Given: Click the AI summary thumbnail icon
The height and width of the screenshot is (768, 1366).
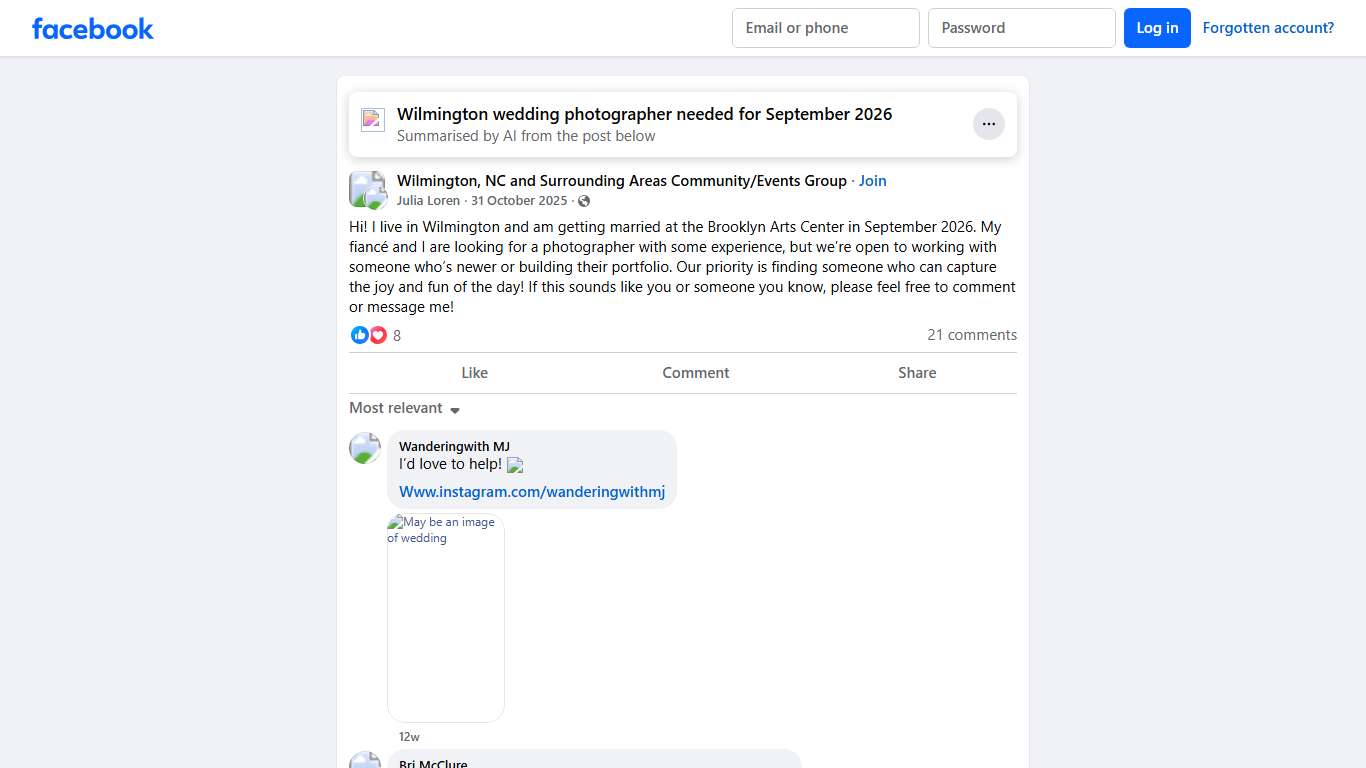Looking at the screenshot, I should pyautogui.click(x=373, y=120).
